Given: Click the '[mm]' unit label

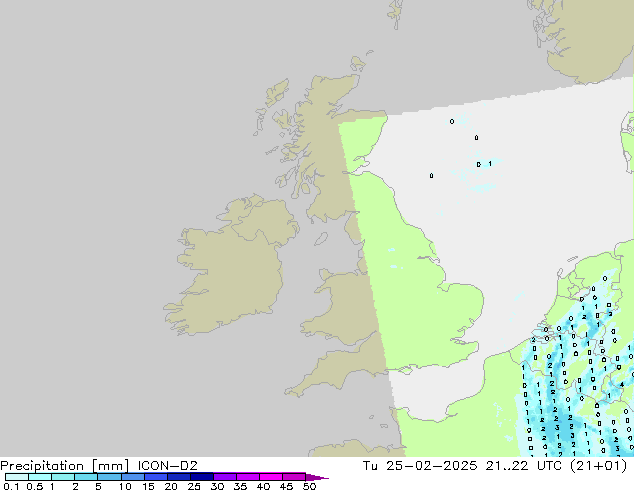Looking at the screenshot, I should point(110,466).
